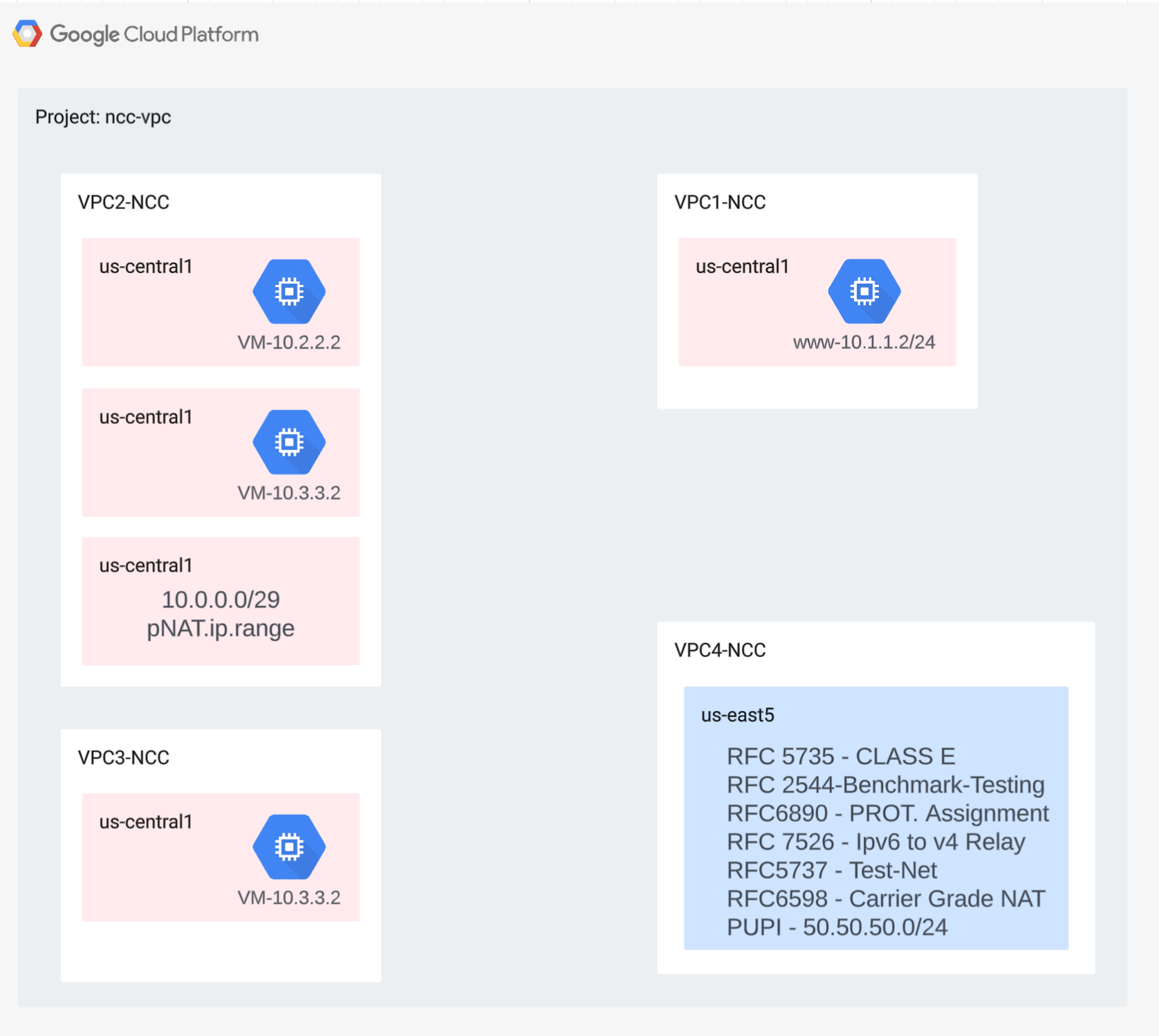This screenshot has width=1159, height=1036.
Task: Click the VM-10.2.2.2 instance label
Action: (289, 342)
